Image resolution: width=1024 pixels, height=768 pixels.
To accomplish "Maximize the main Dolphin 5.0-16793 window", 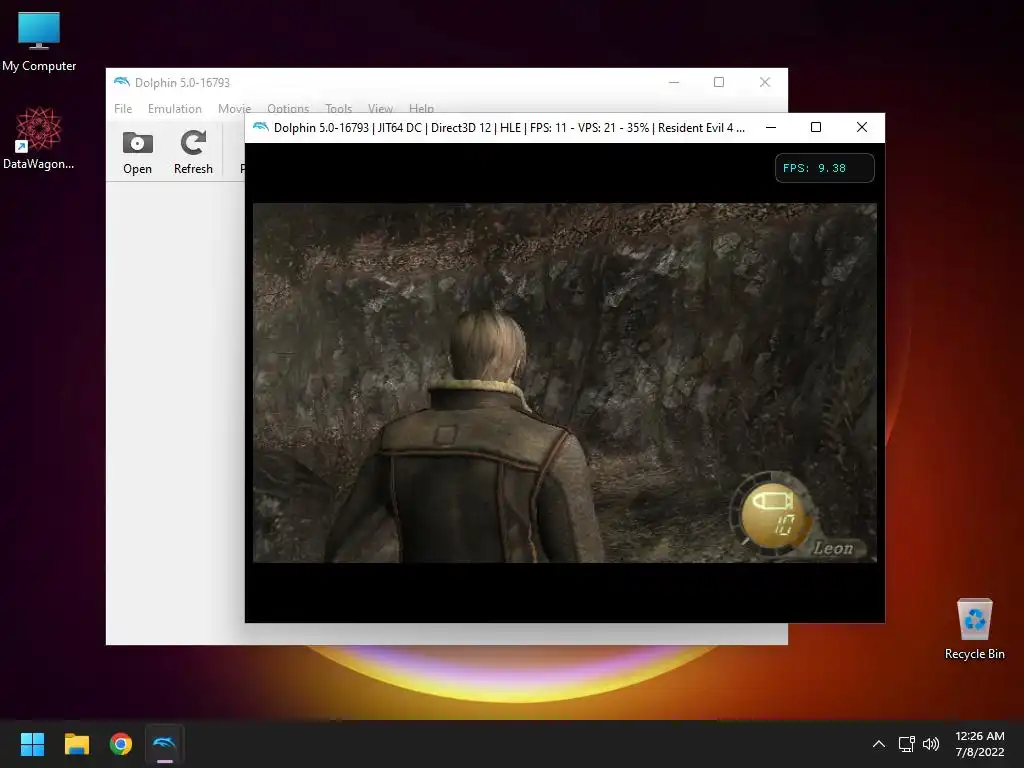I will click(719, 82).
